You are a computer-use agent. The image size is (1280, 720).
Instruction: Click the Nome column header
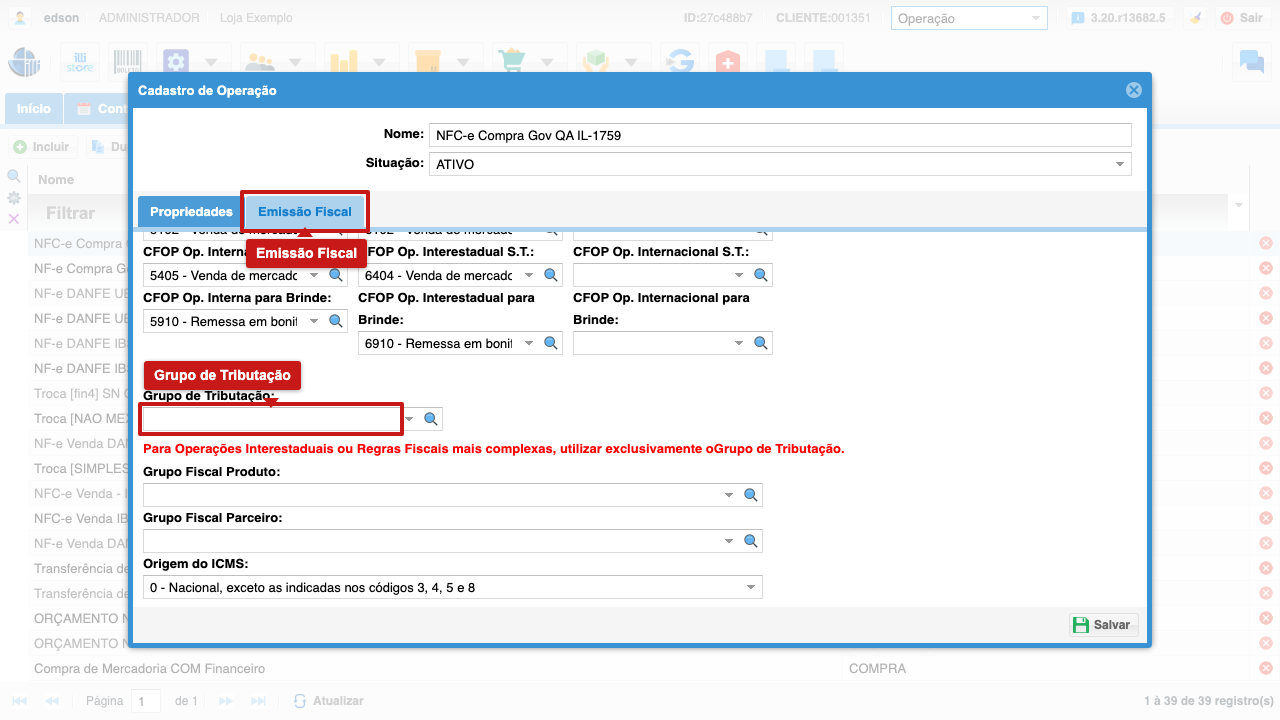point(56,180)
